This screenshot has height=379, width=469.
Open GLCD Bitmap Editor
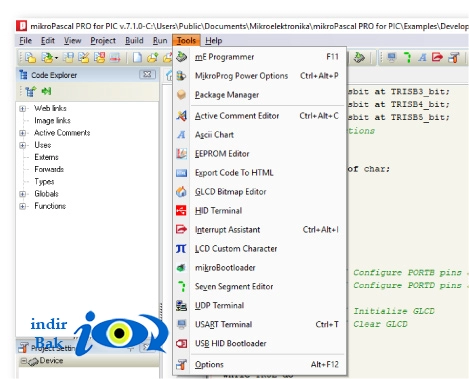coord(260,192)
